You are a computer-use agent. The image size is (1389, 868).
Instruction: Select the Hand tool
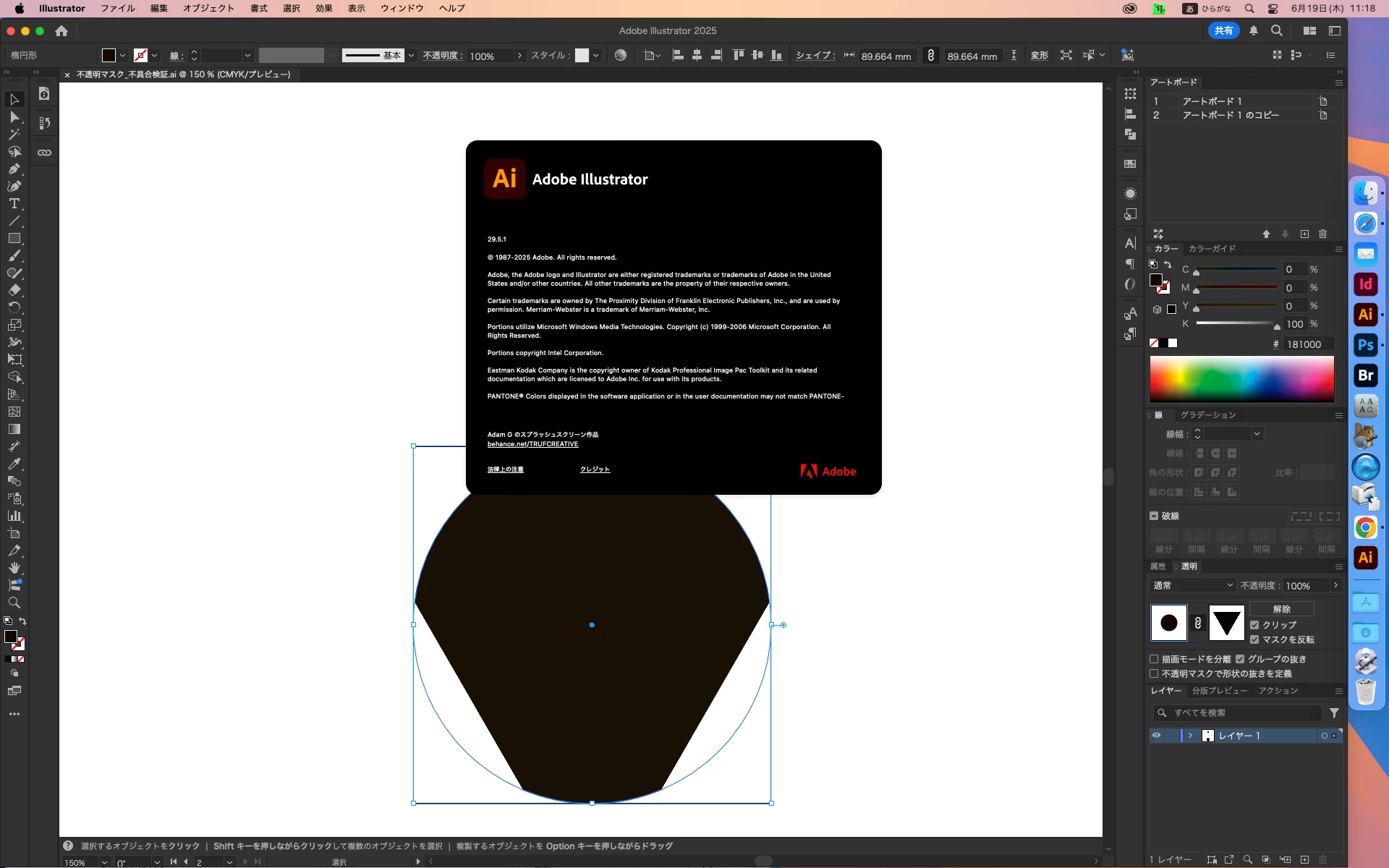pos(14,568)
